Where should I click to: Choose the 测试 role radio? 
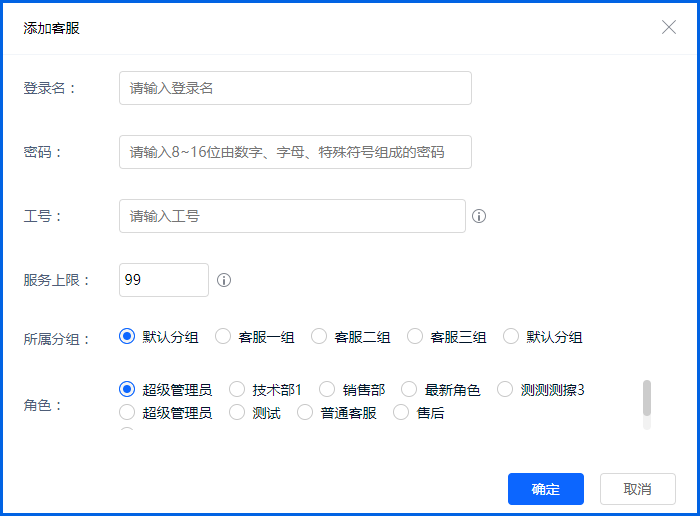tap(237, 412)
